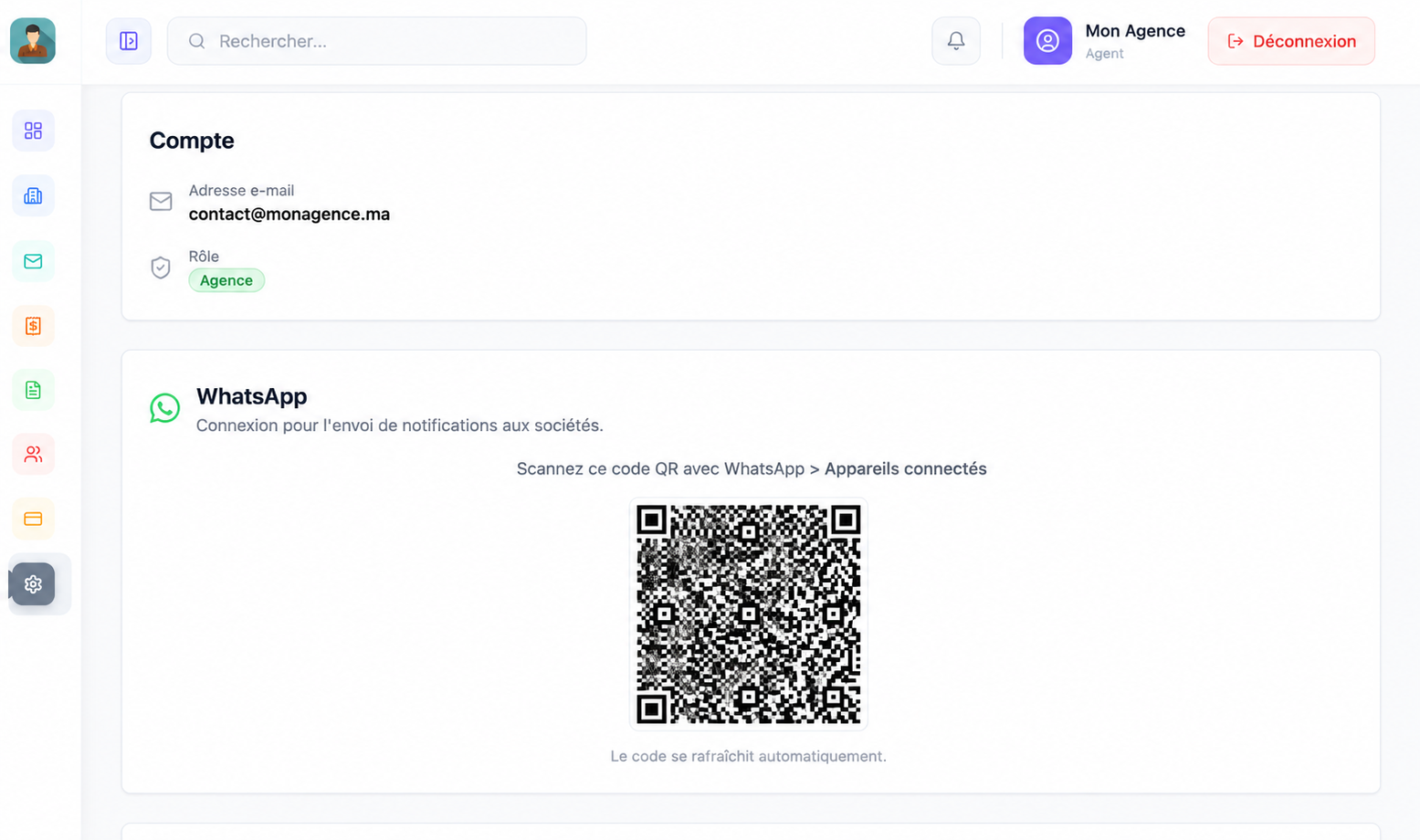
Task: Focus the Rechercher search field
Action: tap(376, 41)
